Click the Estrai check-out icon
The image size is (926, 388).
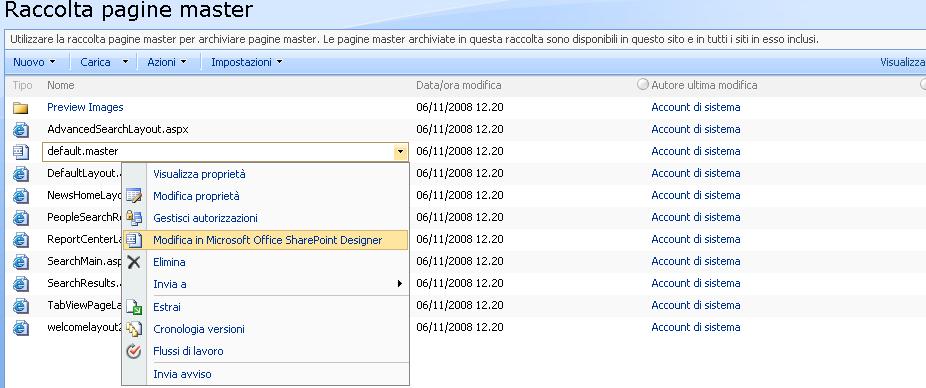click(x=134, y=307)
